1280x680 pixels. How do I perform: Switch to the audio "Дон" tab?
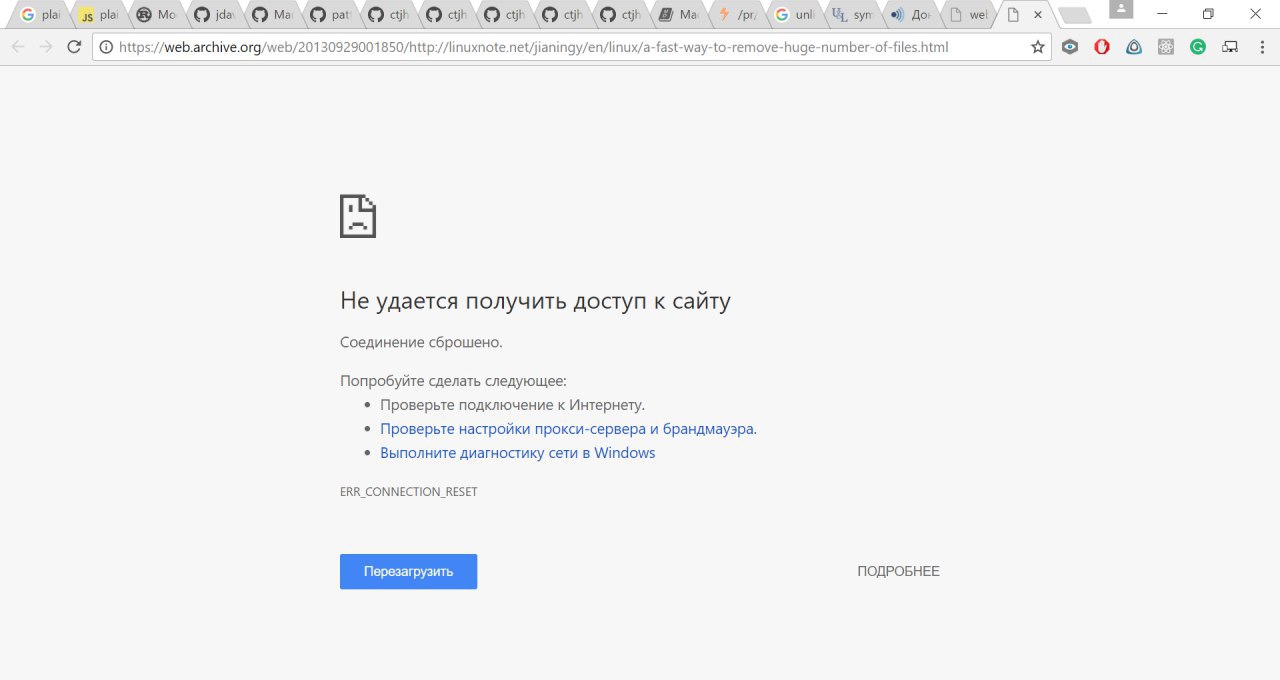pos(910,15)
